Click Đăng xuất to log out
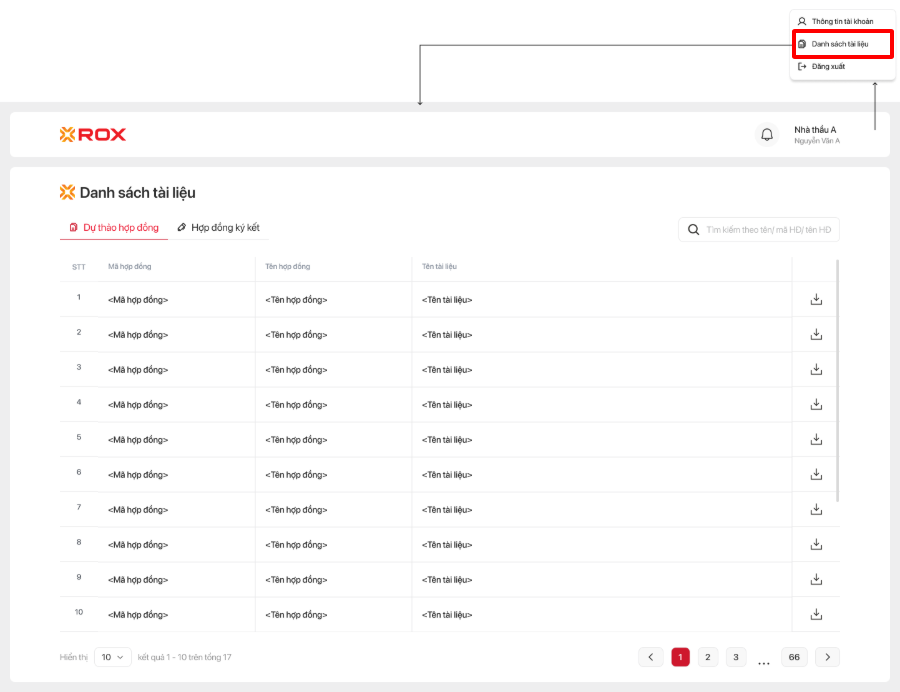 click(827, 66)
